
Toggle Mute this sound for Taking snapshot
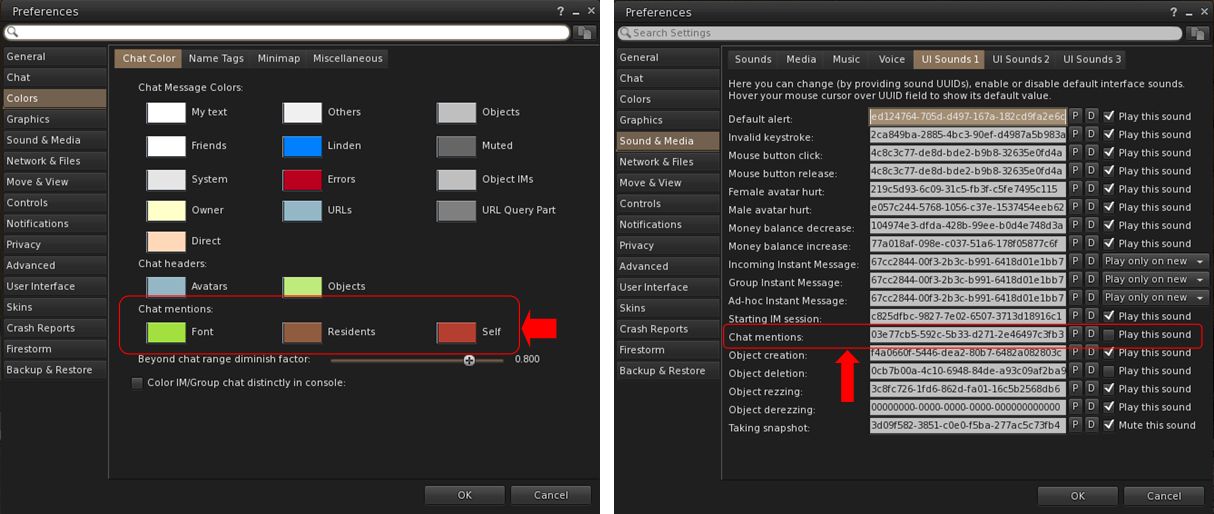click(1109, 425)
